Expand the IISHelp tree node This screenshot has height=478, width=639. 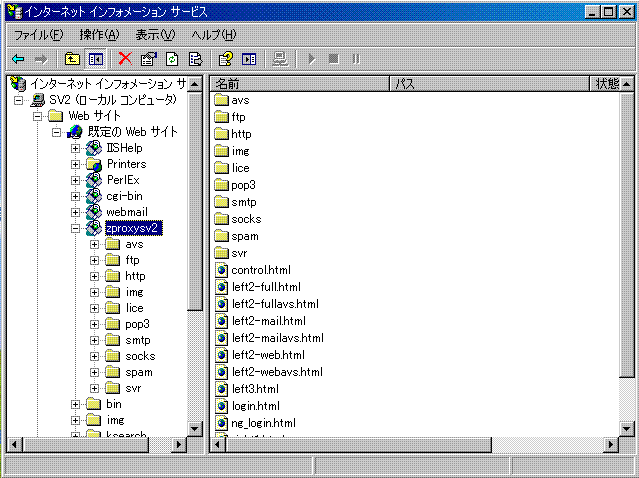point(75,148)
